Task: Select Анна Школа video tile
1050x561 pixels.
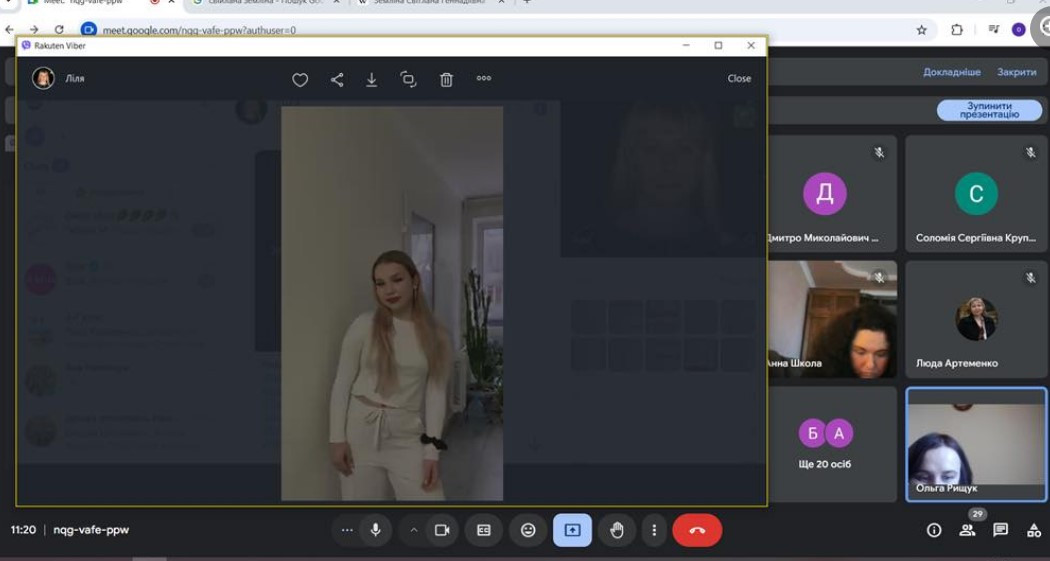Action: tap(832, 319)
